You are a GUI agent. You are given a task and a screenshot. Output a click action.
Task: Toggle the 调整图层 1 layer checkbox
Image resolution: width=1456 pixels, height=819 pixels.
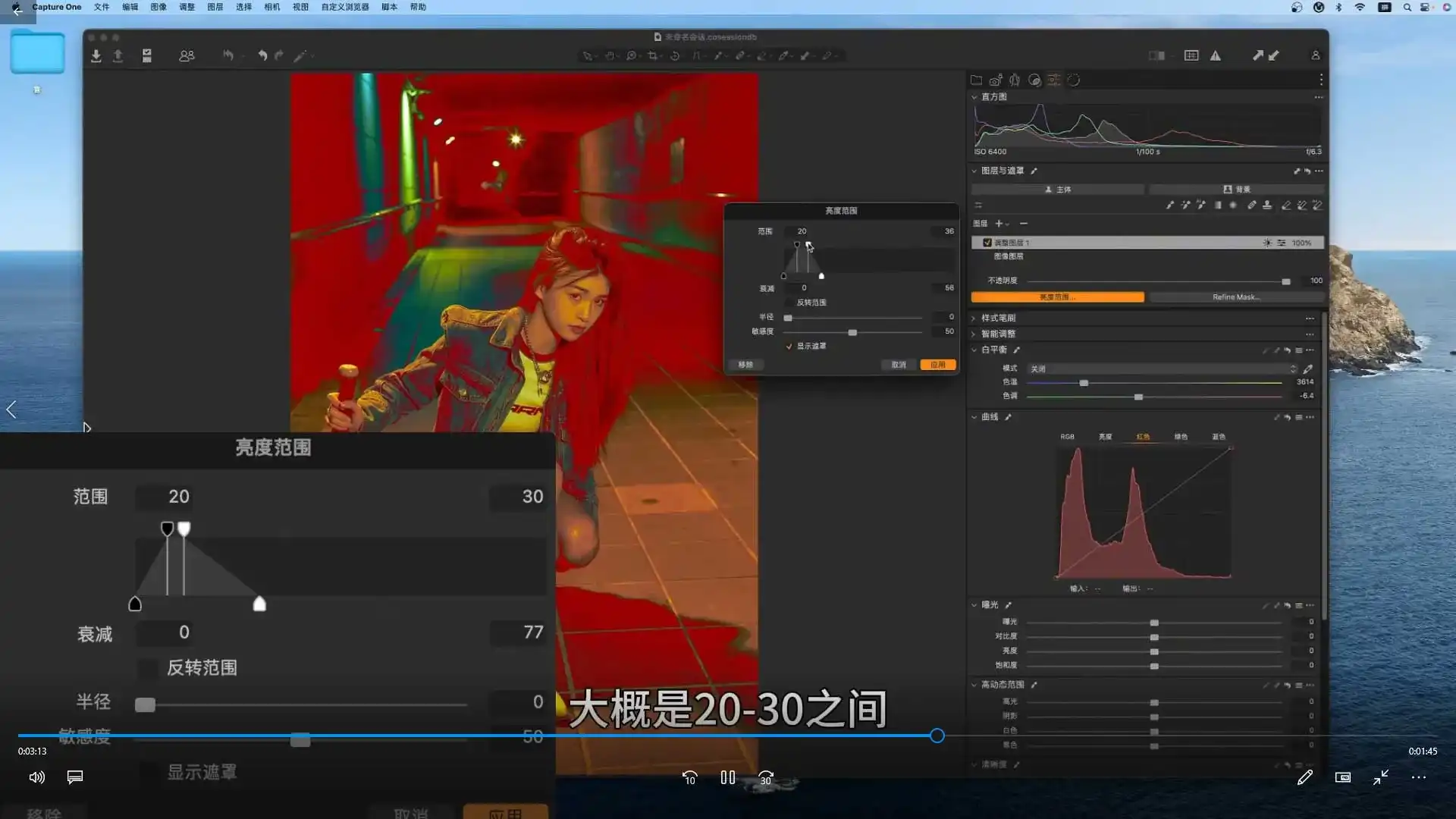tap(987, 243)
